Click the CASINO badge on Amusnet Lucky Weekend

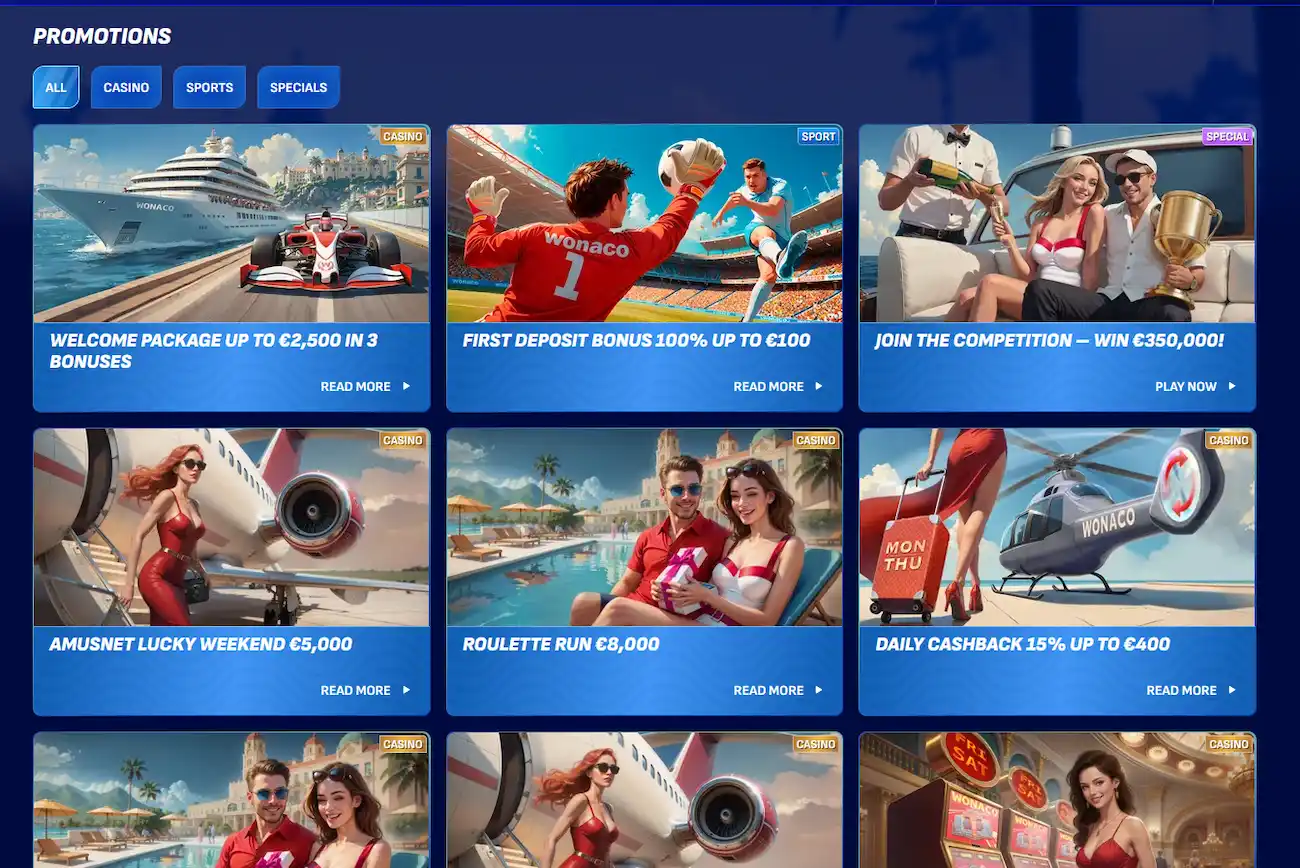(403, 440)
